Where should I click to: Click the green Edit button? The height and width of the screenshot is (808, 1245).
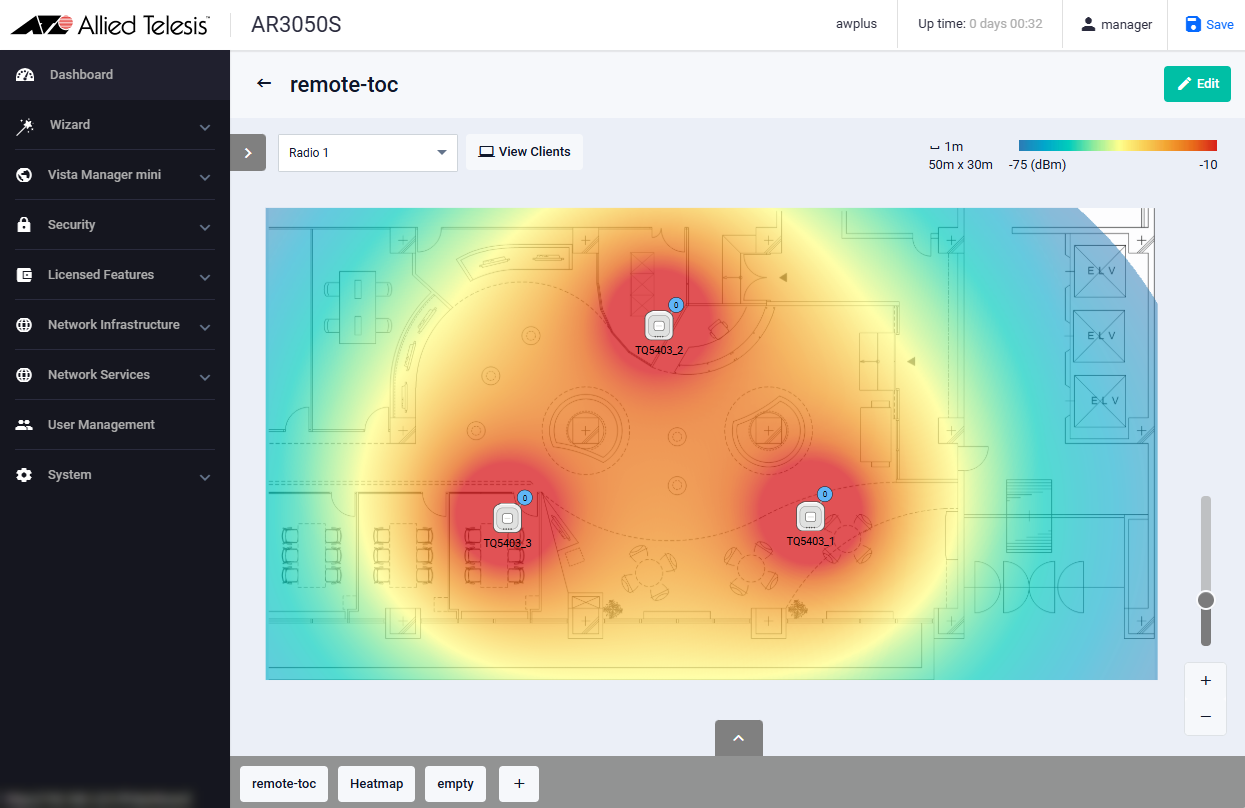1197,84
